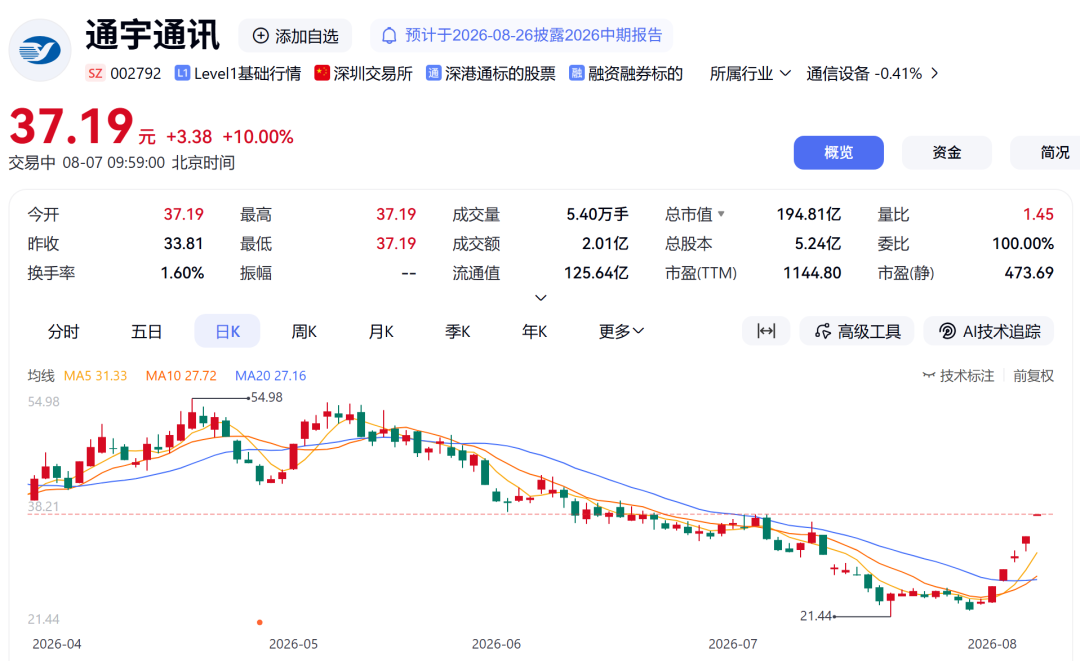Image resolution: width=1080 pixels, height=661 pixels.
Task: Click the chart width fit icon
Action: pos(766,331)
